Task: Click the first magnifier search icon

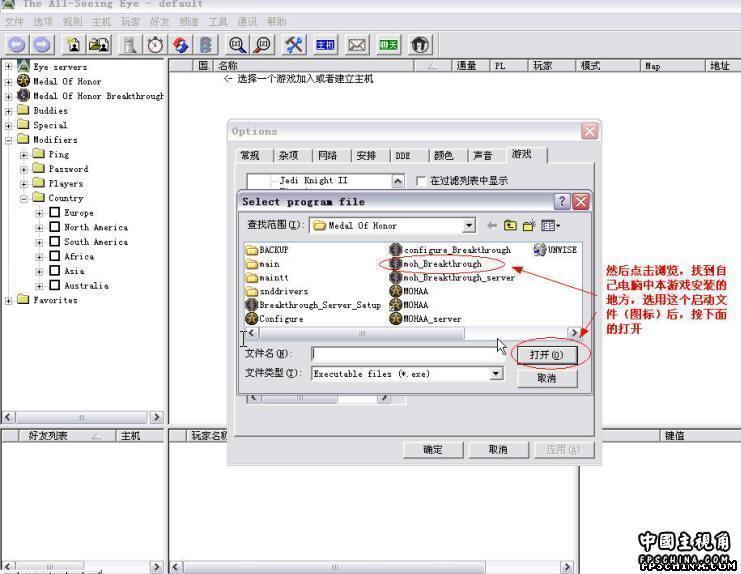Action: coord(237,45)
